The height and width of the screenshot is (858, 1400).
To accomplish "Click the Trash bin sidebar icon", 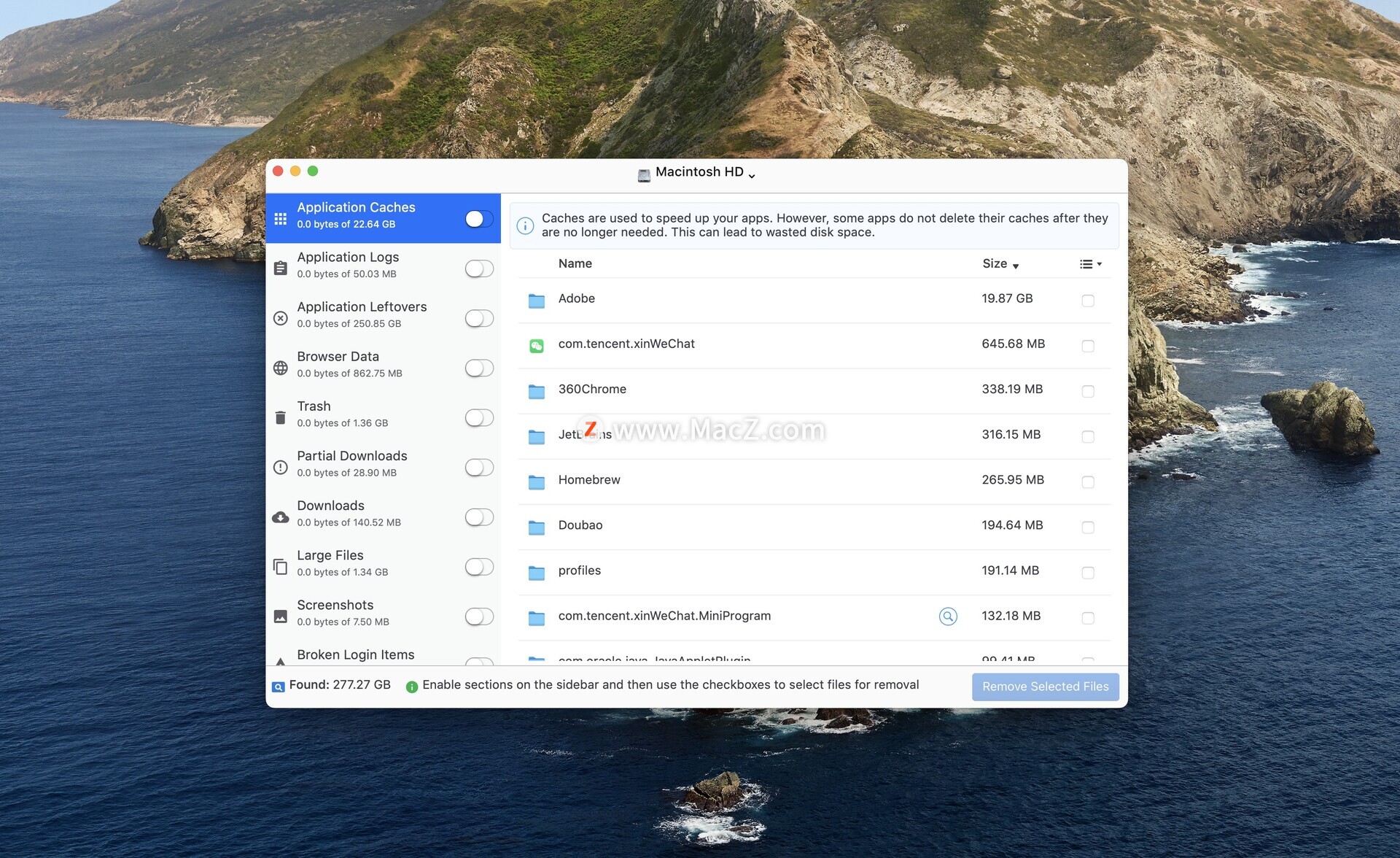I will pos(280,417).
